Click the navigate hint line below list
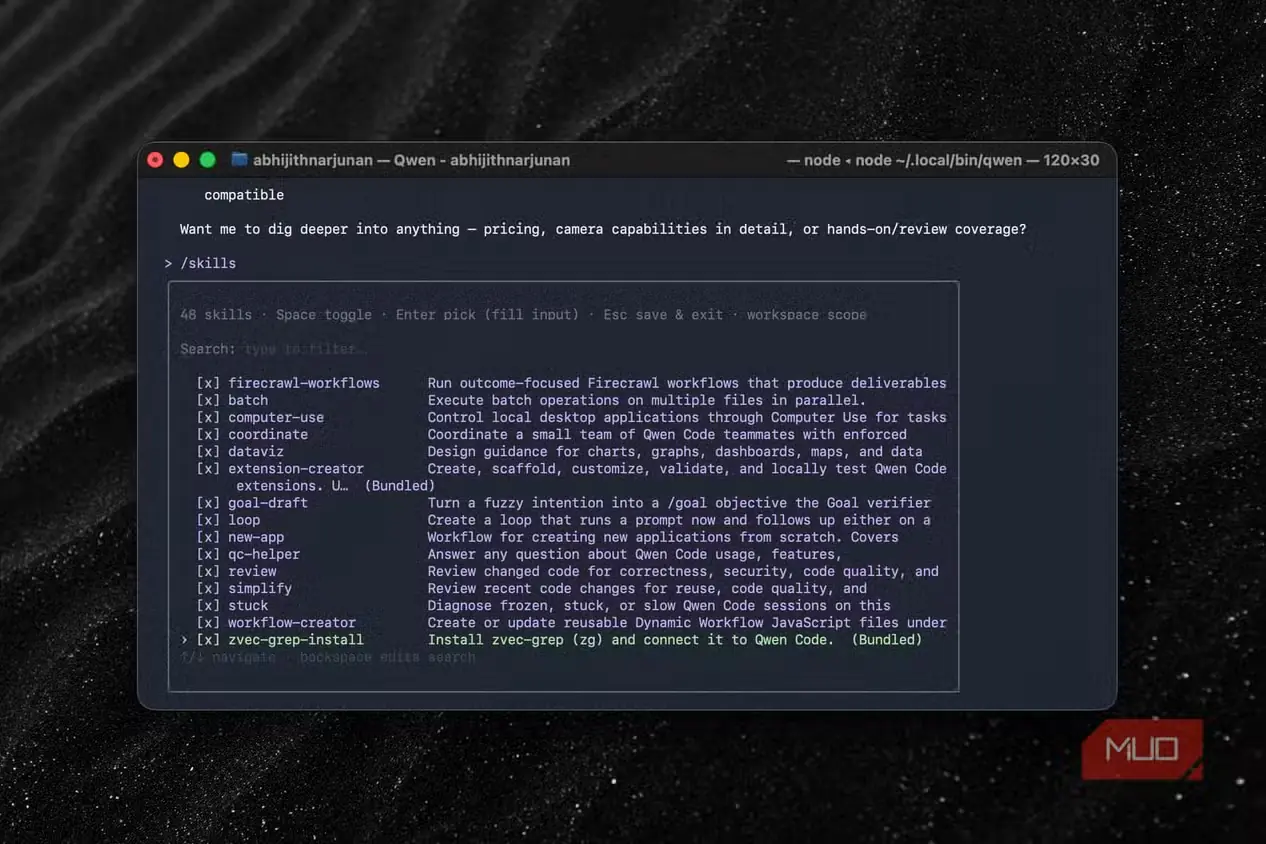 click(x=327, y=657)
